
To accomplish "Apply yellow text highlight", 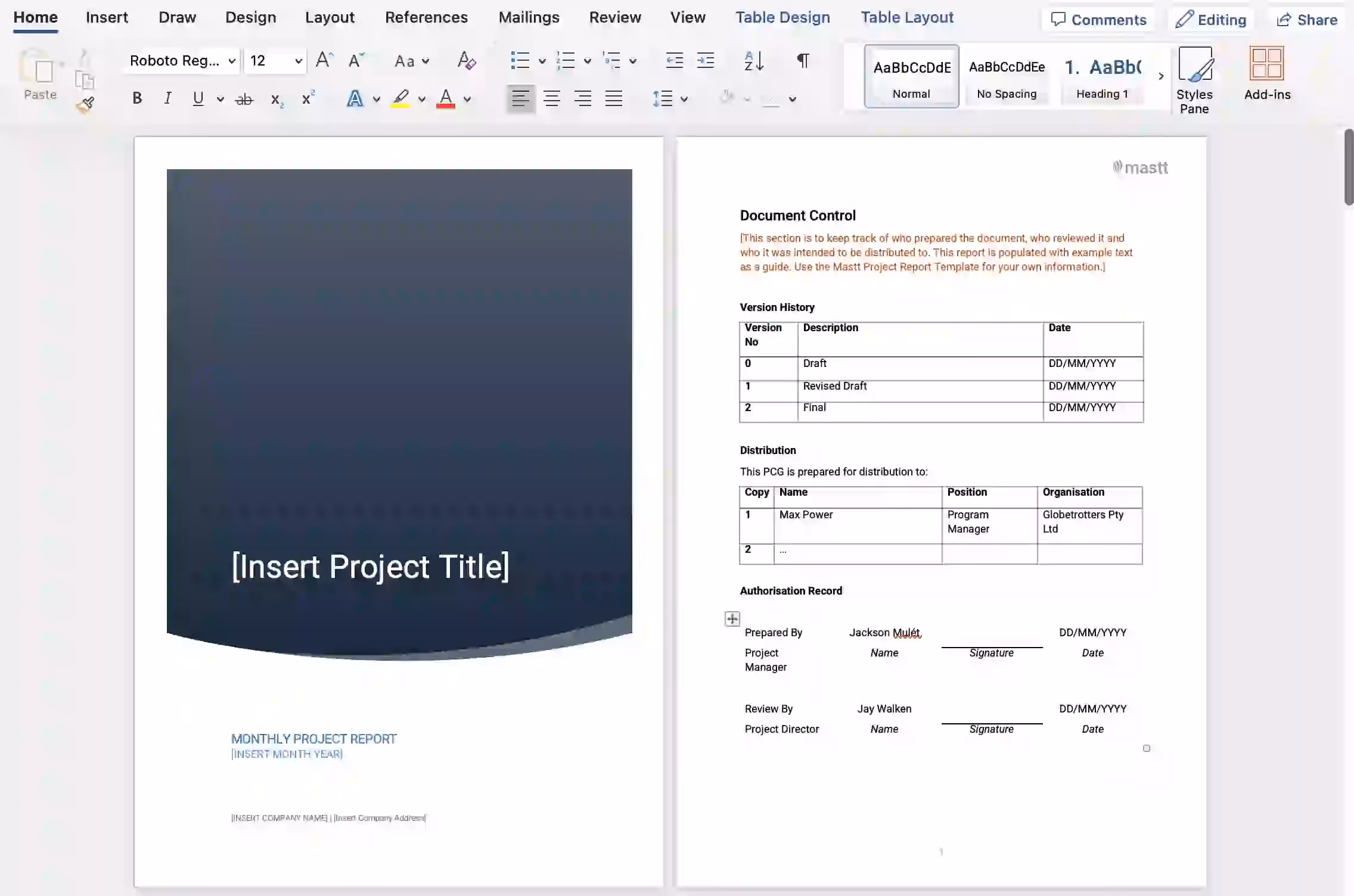I will pos(400,98).
